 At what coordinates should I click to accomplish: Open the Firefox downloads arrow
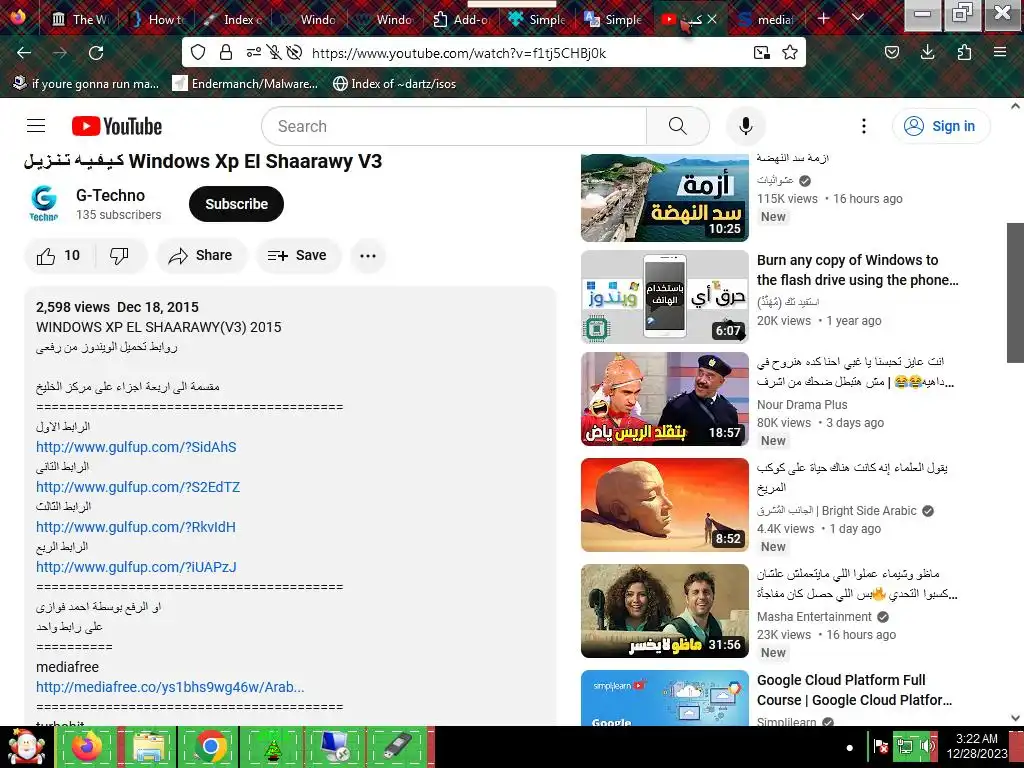pos(927,53)
